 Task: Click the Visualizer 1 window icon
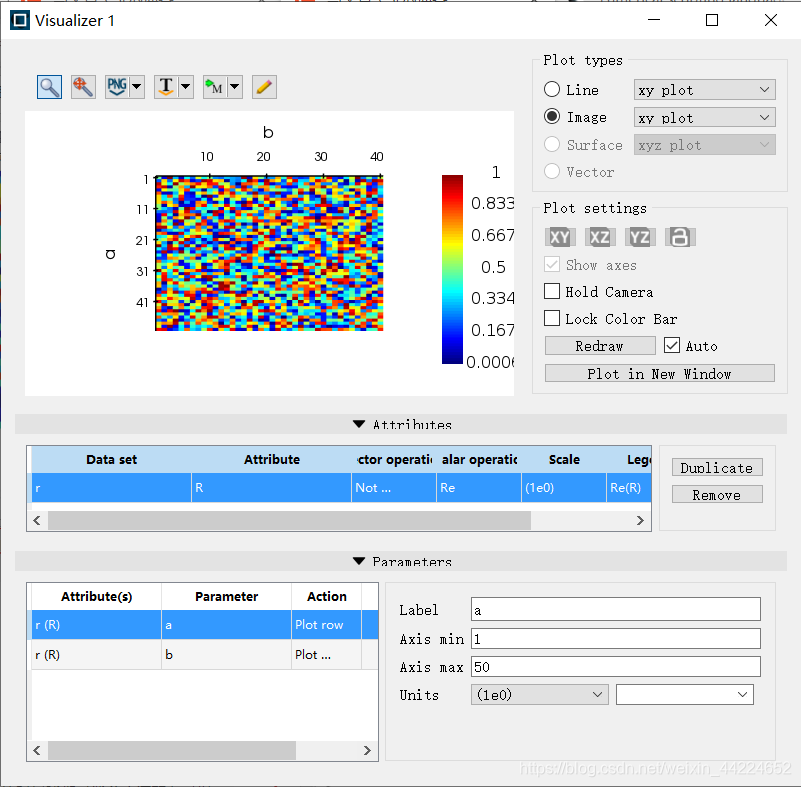20,20
